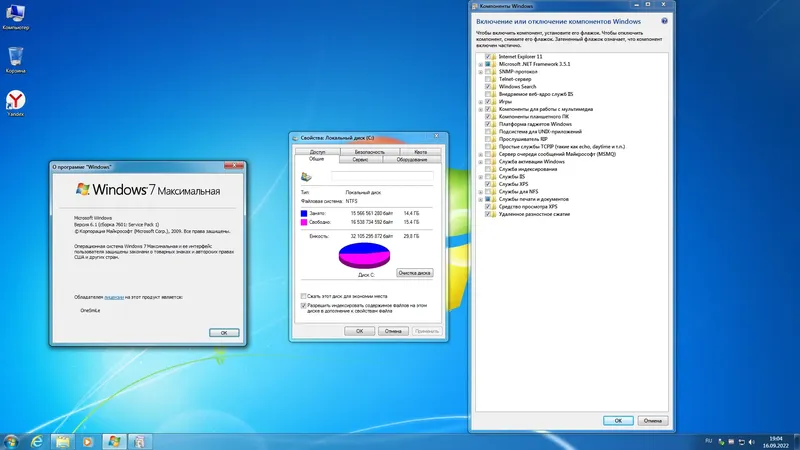Click the help icon in Windows Features
Screen dimensions: 800x450
pos(664,21)
